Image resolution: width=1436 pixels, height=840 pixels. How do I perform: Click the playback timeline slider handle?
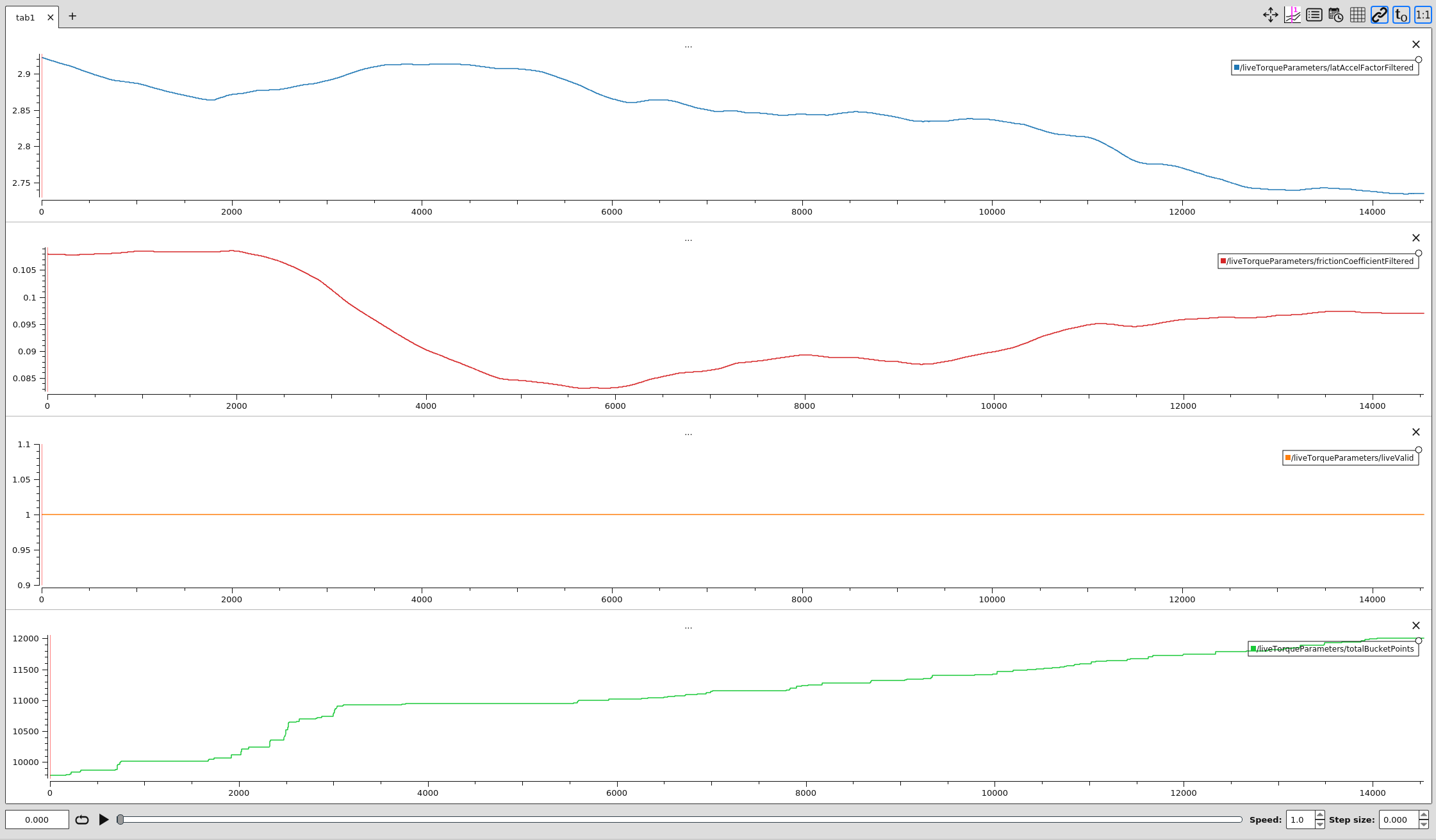[x=120, y=819]
